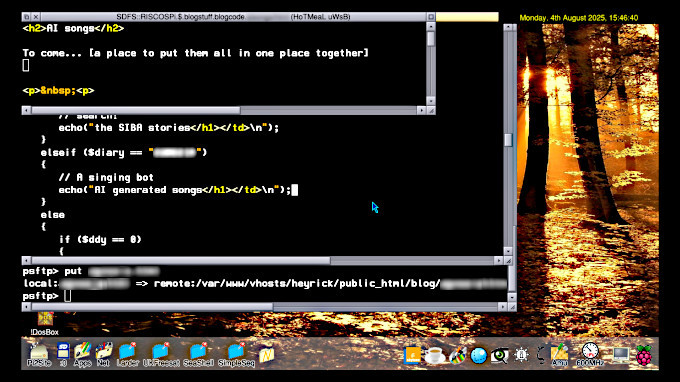The height and width of the screenshot is (382, 680).
Task: Click the Raspberry Pi task manager icon
Action: tap(644, 355)
